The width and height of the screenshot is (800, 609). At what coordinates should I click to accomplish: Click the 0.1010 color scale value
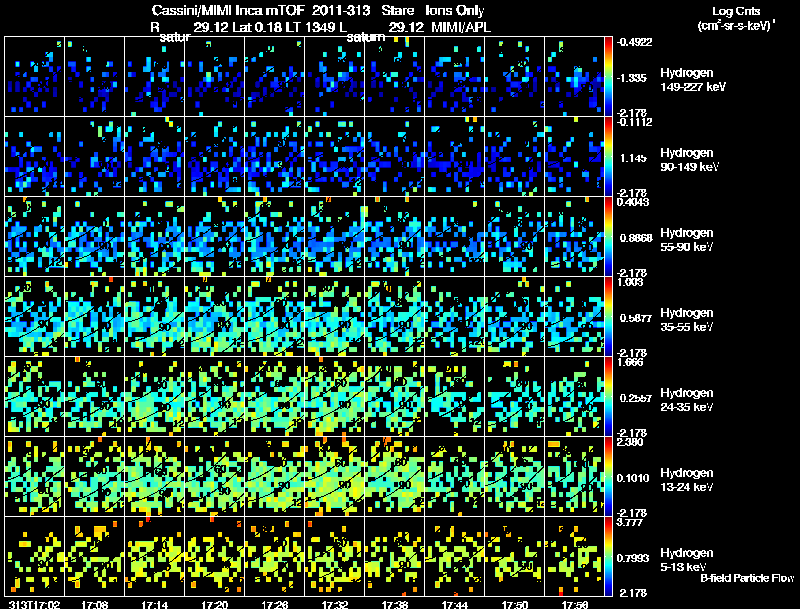point(633,478)
